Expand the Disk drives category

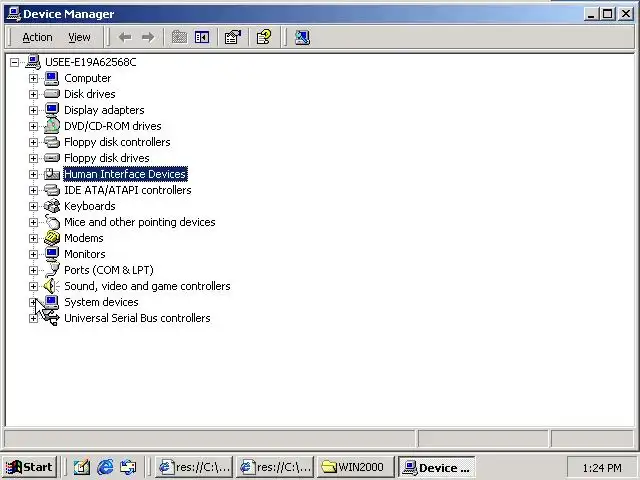[x=33, y=94]
